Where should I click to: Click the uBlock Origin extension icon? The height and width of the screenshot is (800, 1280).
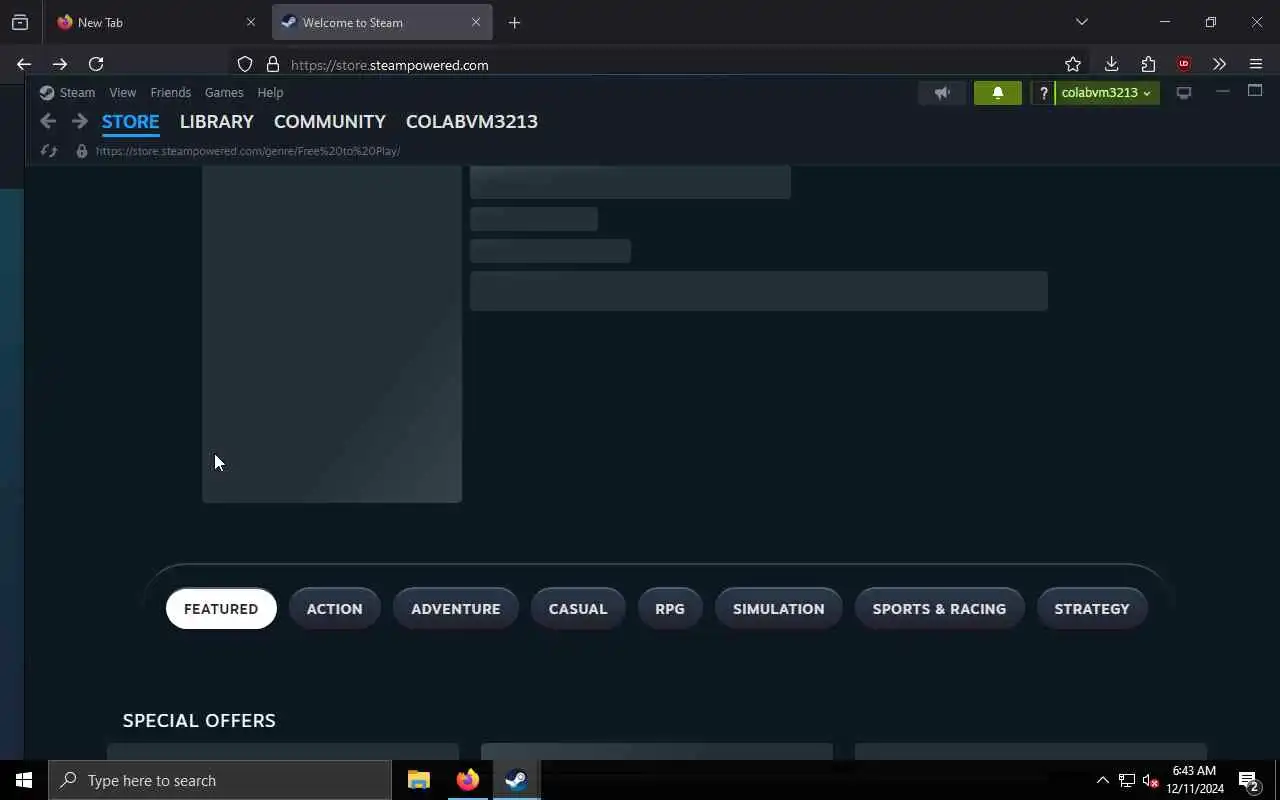[1184, 64]
